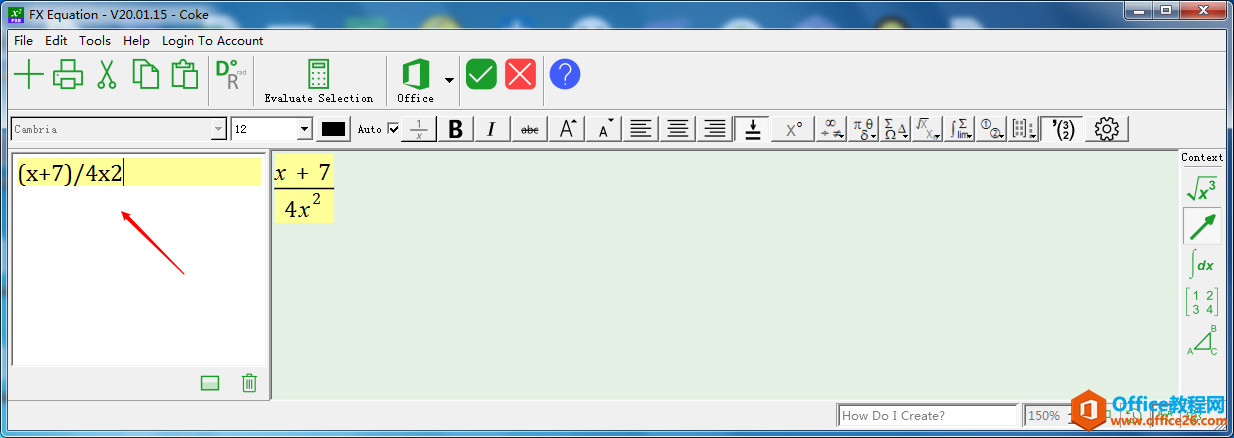
Task: Click the green plus New equation icon
Action: point(29,75)
